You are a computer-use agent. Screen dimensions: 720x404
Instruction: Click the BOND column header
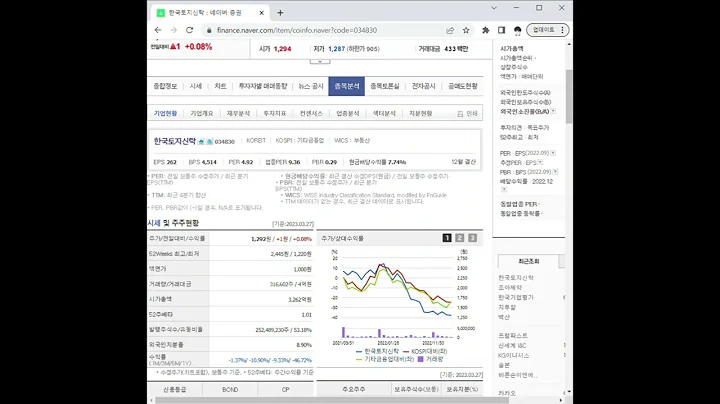230,389
